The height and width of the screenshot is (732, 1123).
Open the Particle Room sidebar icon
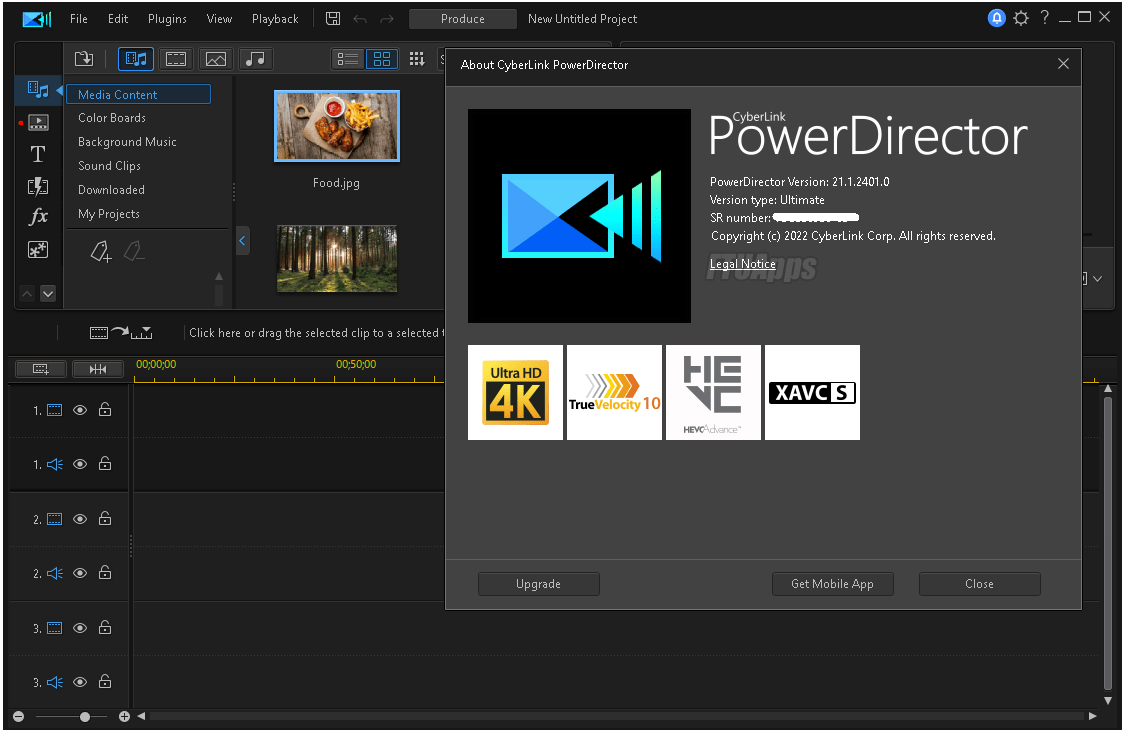(x=38, y=249)
